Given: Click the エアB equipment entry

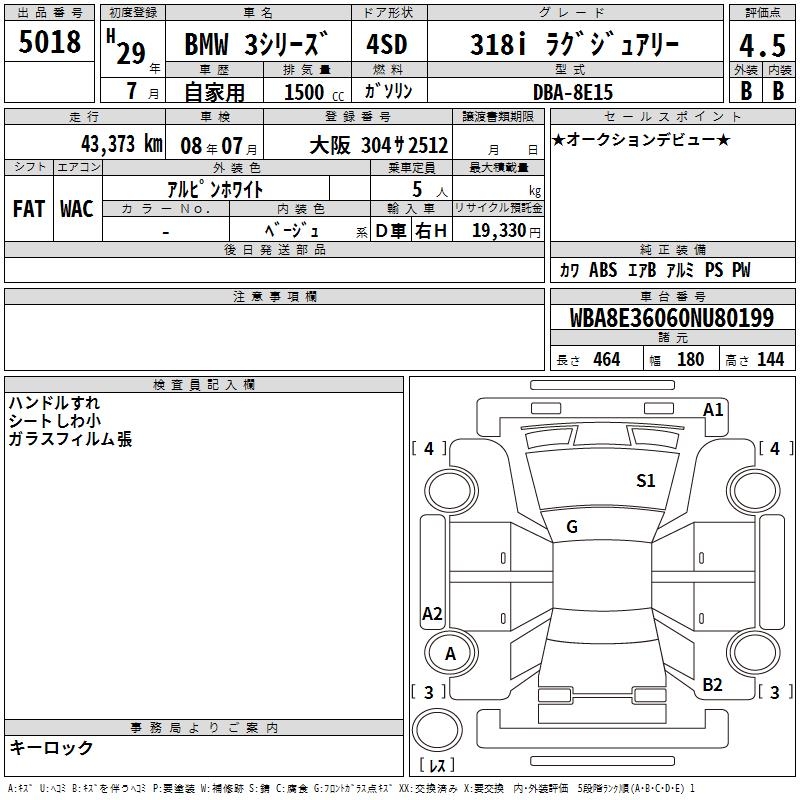Looking at the screenshot, I should (642, 270).
